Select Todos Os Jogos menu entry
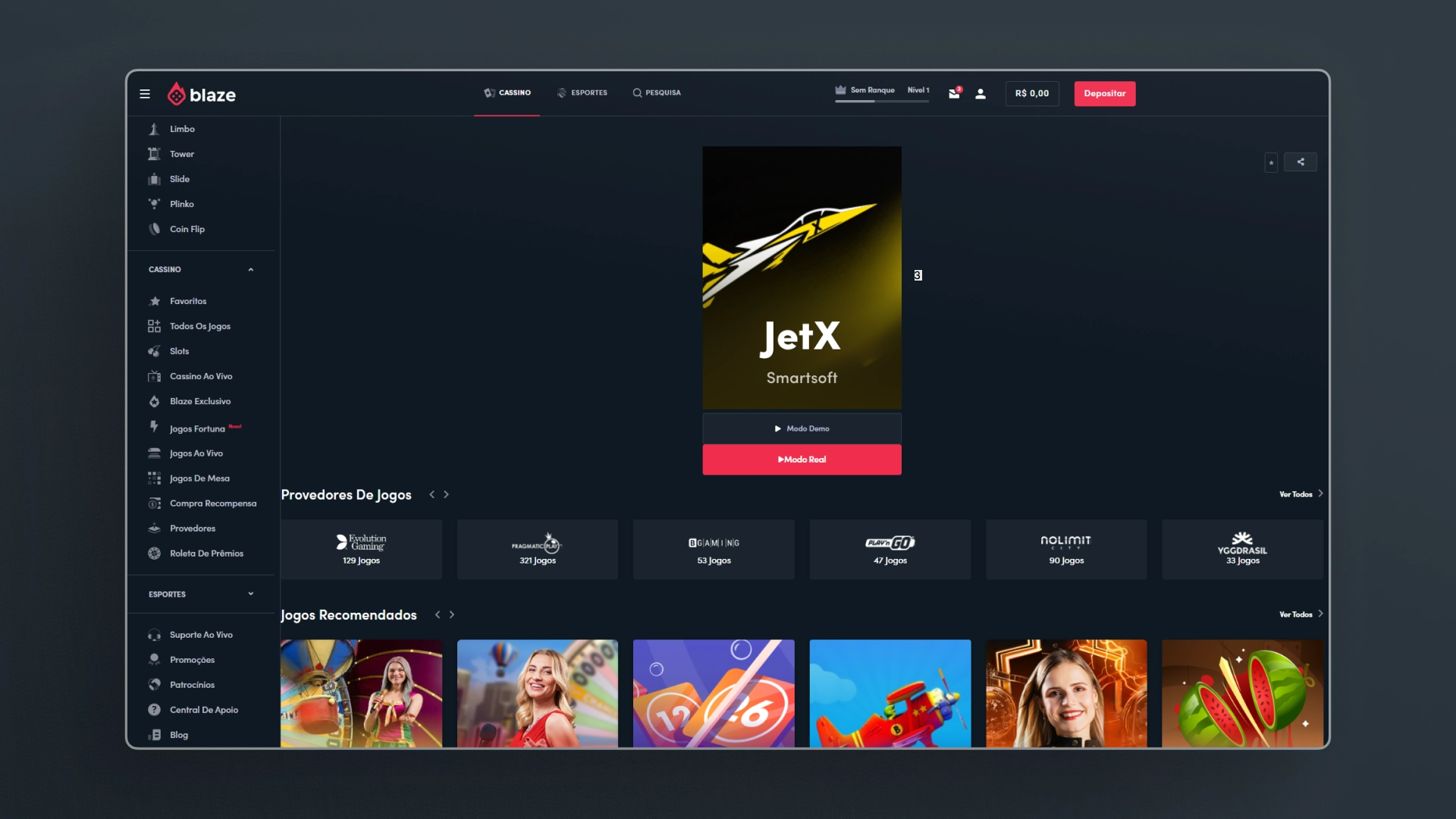Image resolution: width=1456 pixels, height=819 pixels. pyautogui.click(x=201, y=326)
